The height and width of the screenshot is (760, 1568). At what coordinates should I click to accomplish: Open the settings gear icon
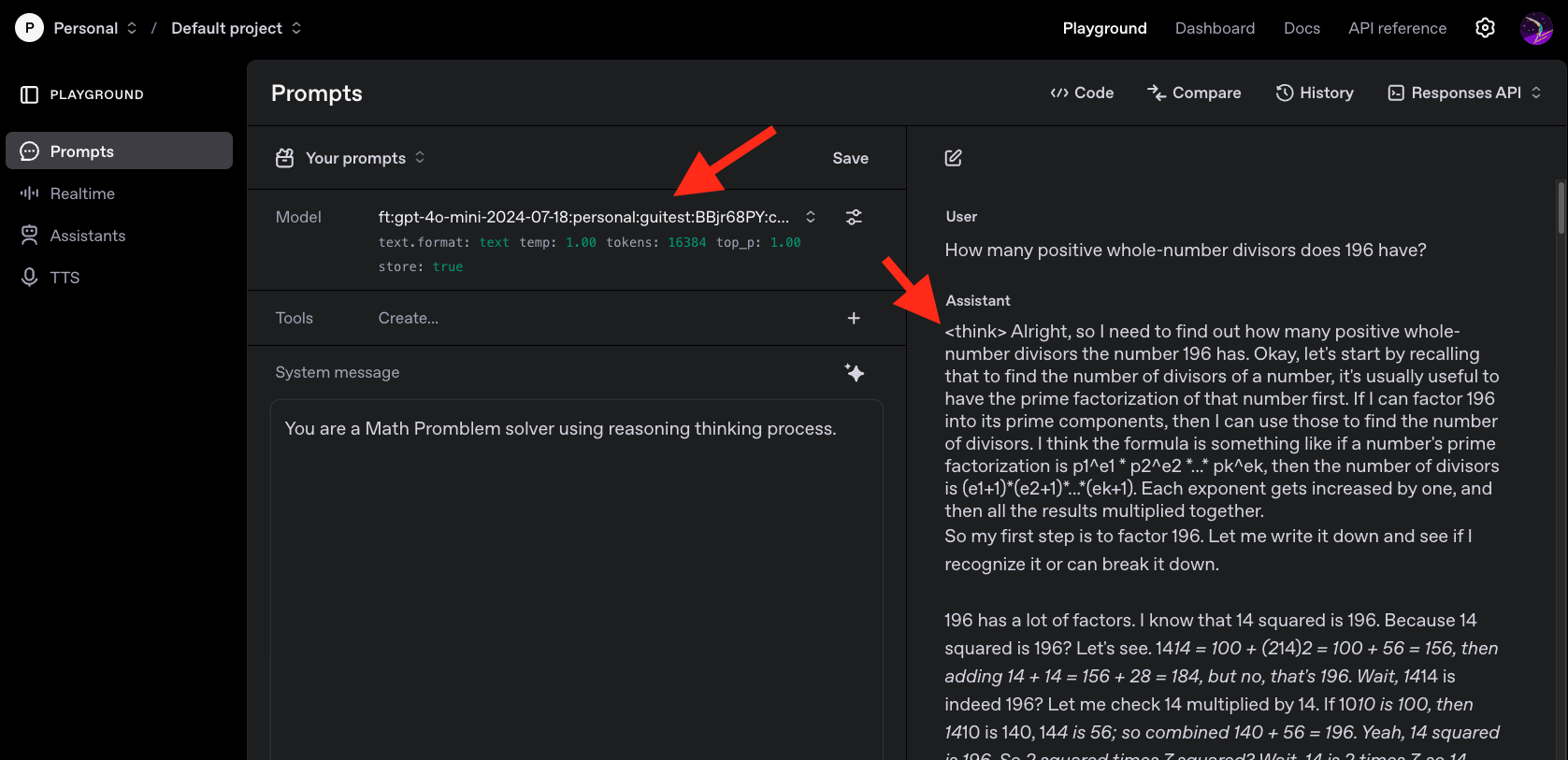pos(1485,28)
